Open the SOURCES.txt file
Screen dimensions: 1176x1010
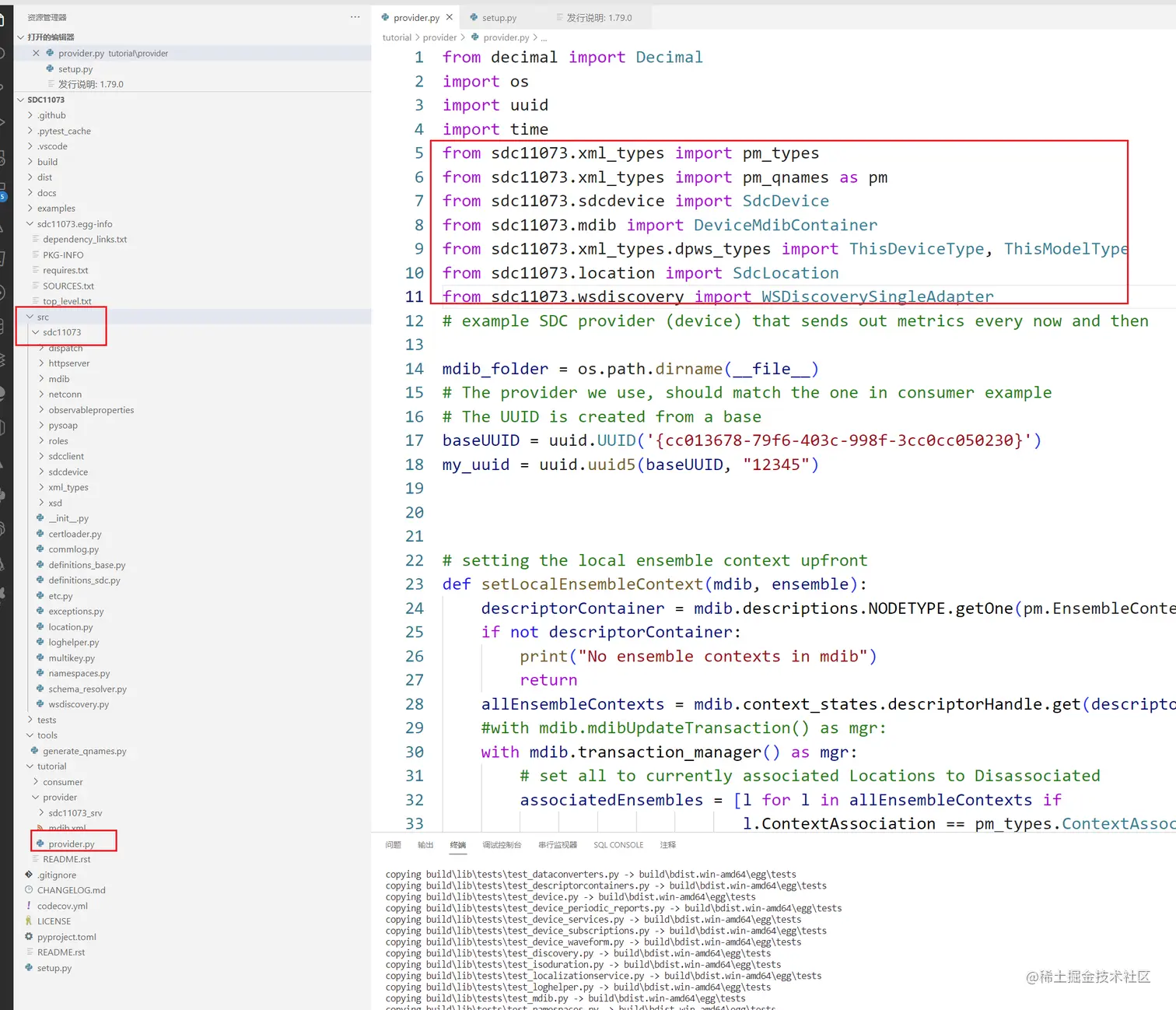68,286
